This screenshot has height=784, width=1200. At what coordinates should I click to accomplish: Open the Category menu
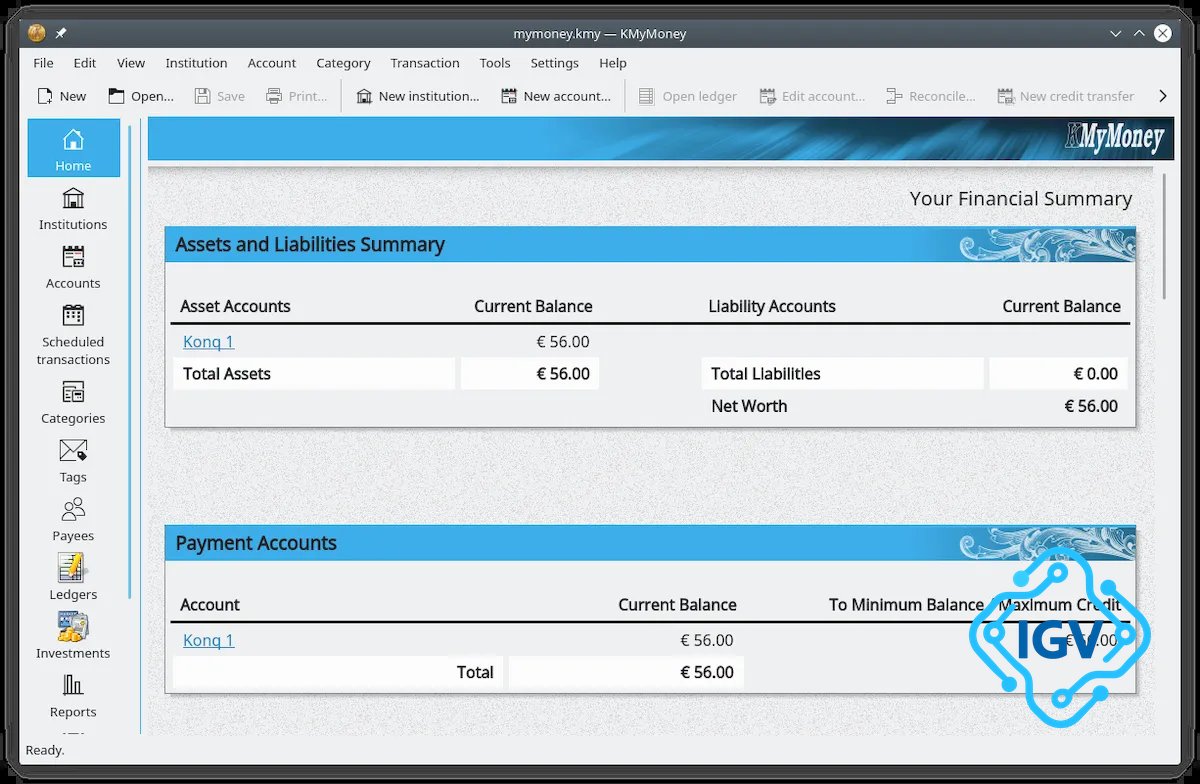[x=343, y=63]
